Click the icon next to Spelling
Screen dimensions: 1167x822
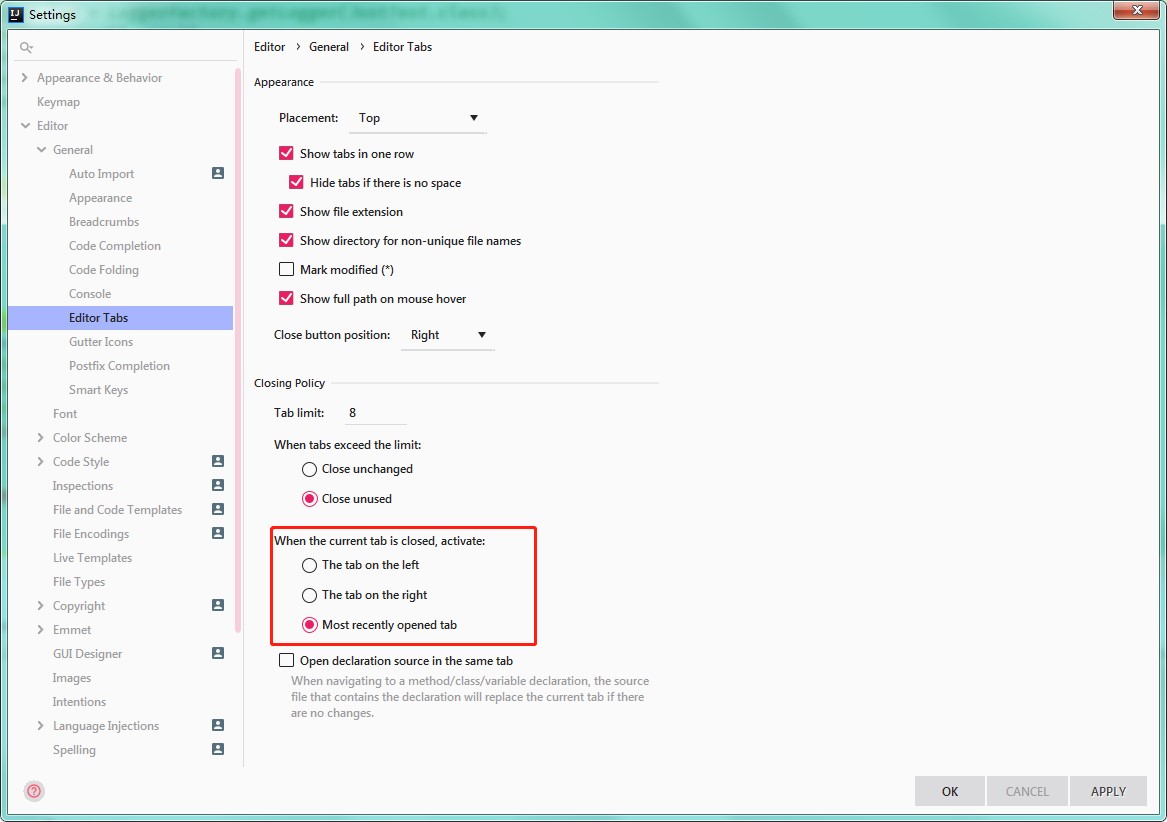click(x=217, y=749)
